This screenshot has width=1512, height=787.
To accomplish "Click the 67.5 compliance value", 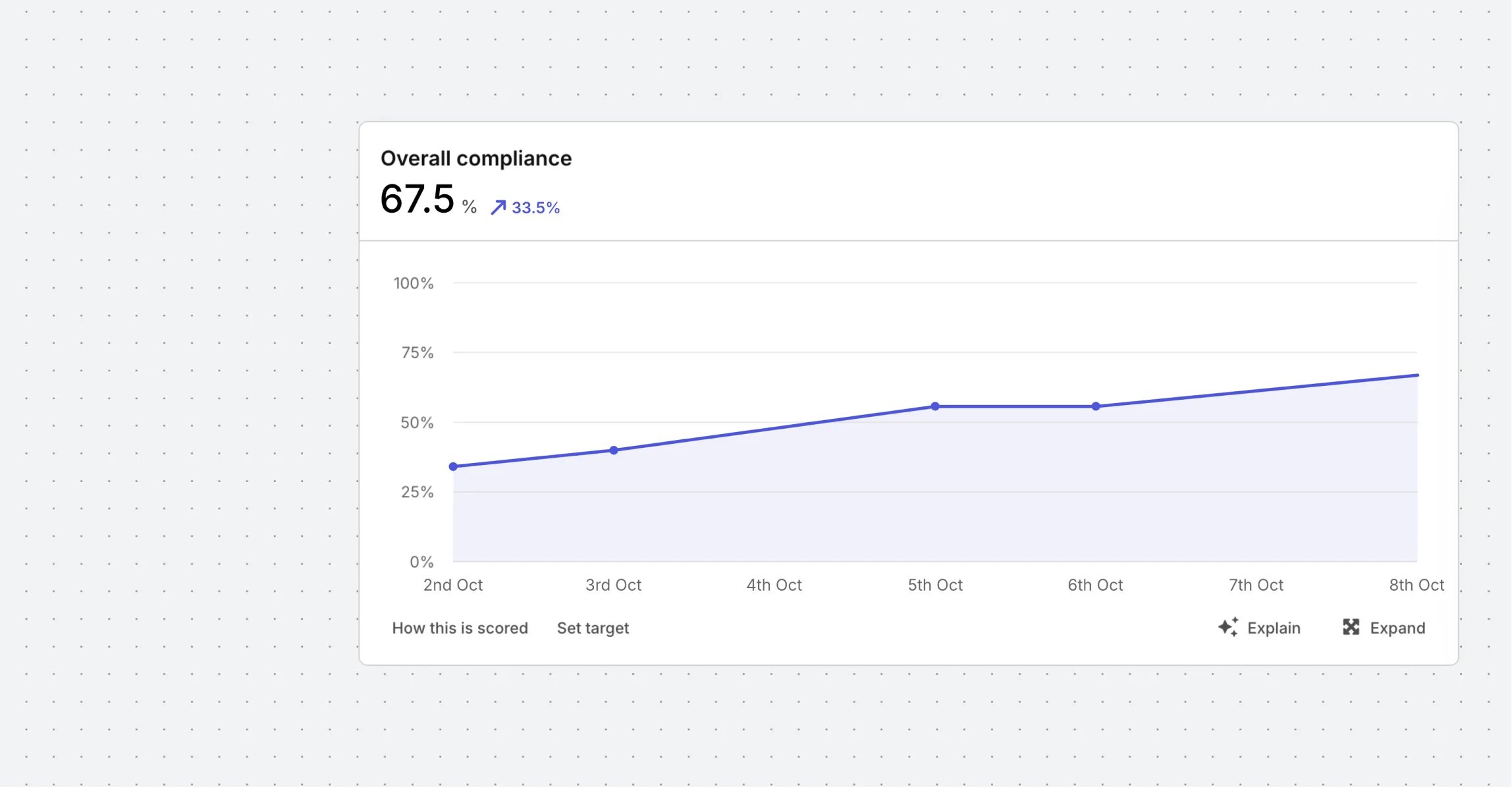I will click(x=418, y=199).
